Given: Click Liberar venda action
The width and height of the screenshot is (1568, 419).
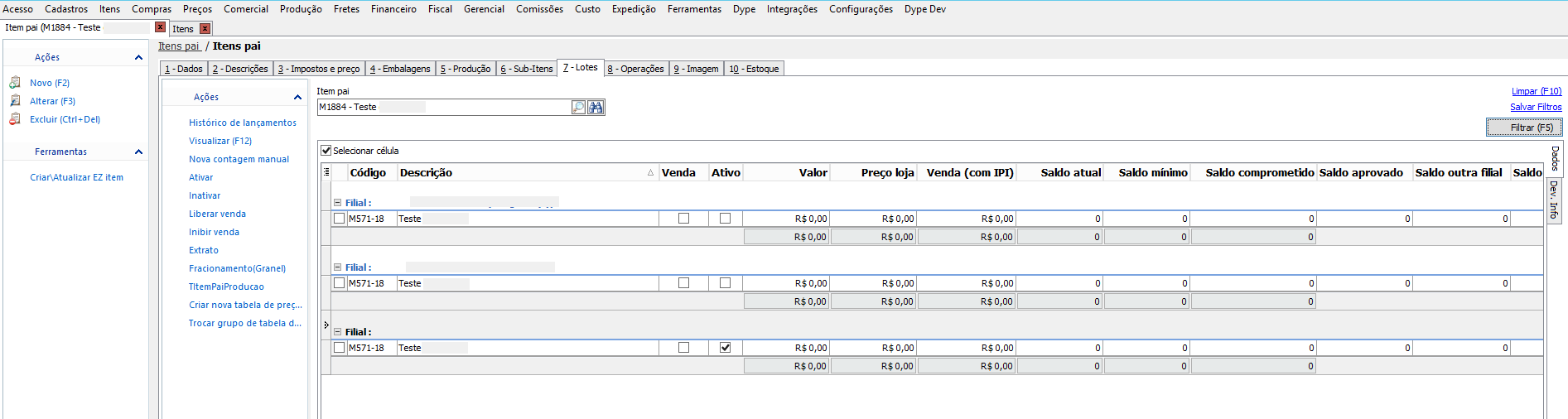Looking at the screenshot, I should point(217,214).
